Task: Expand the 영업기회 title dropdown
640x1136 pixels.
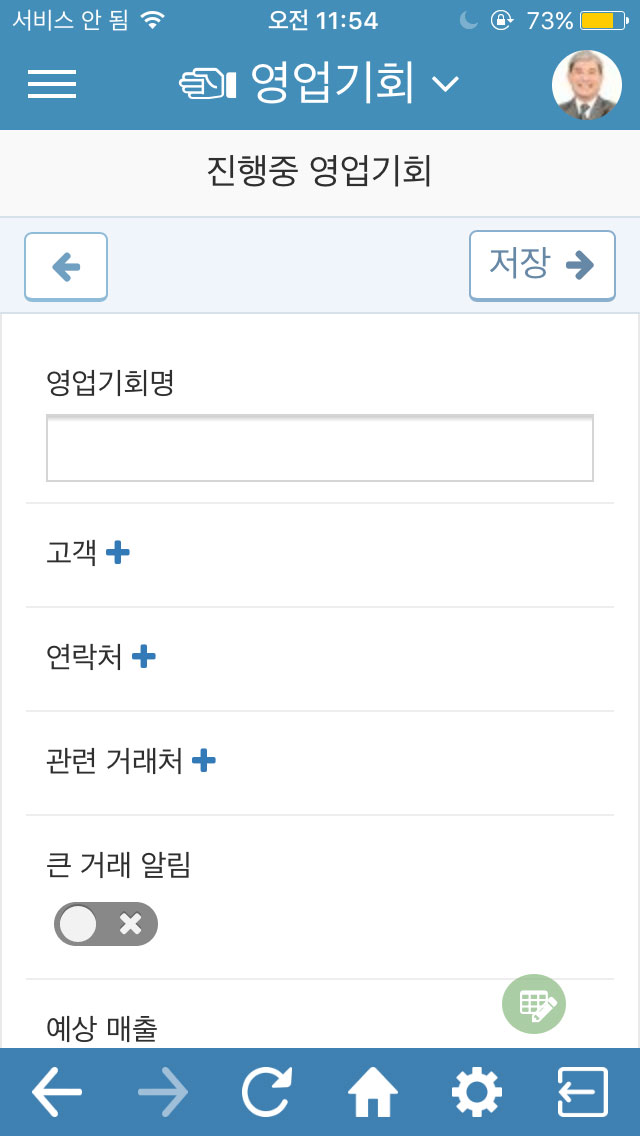Action: click(x=446, y=84)
